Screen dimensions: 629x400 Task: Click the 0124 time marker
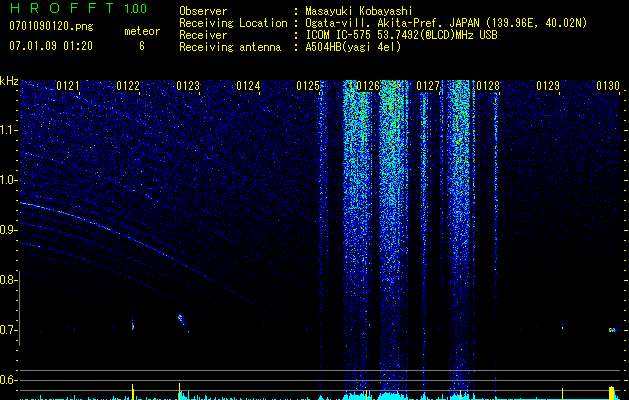point(248,86)
